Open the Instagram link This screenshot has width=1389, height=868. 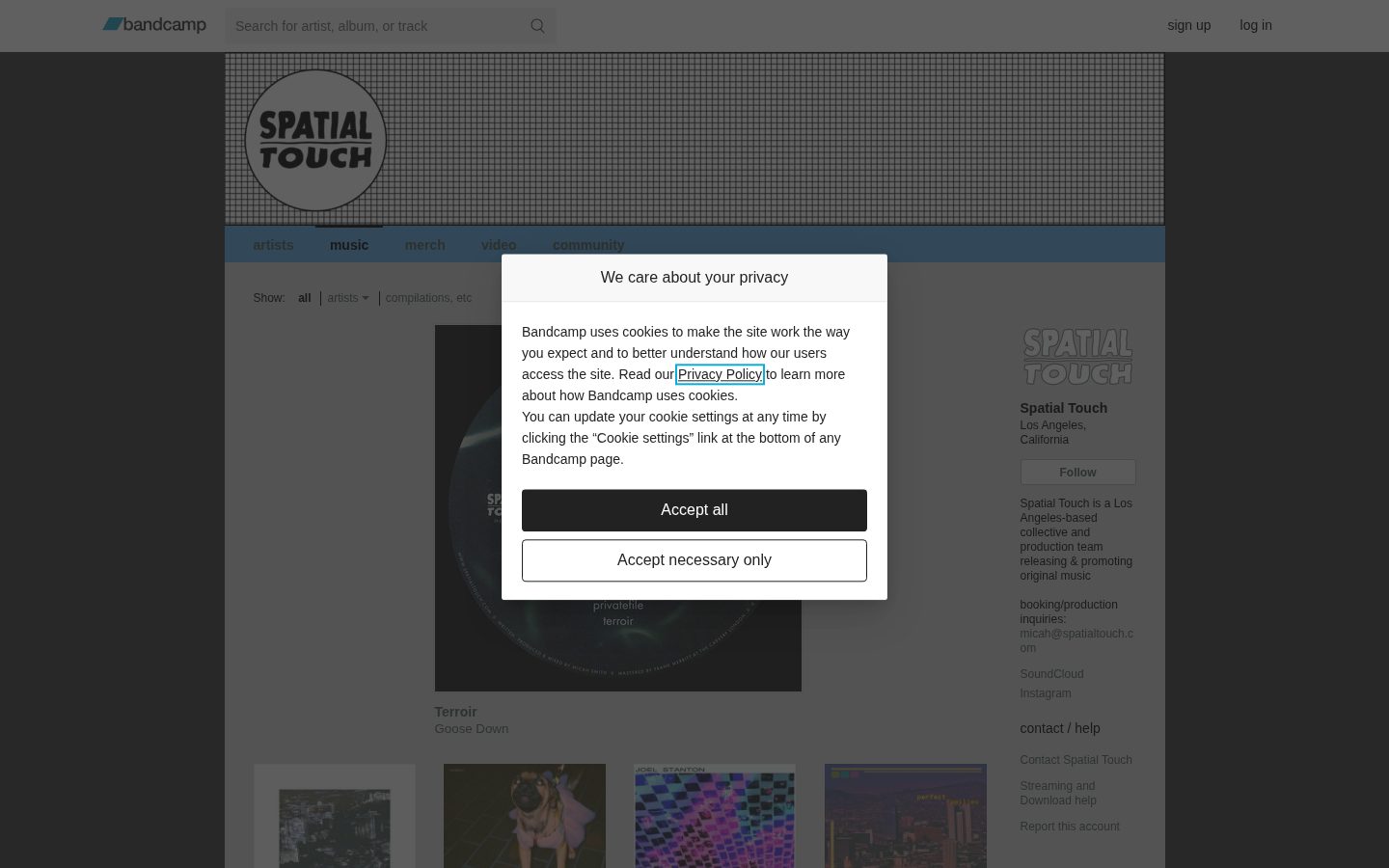(x=1046, y=693)
